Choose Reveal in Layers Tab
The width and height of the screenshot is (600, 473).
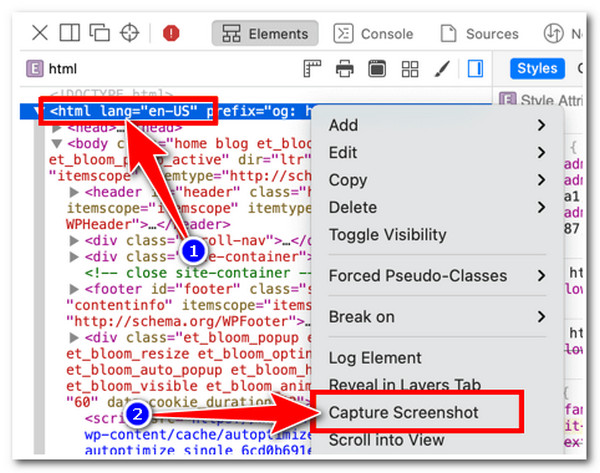(437, 384)
